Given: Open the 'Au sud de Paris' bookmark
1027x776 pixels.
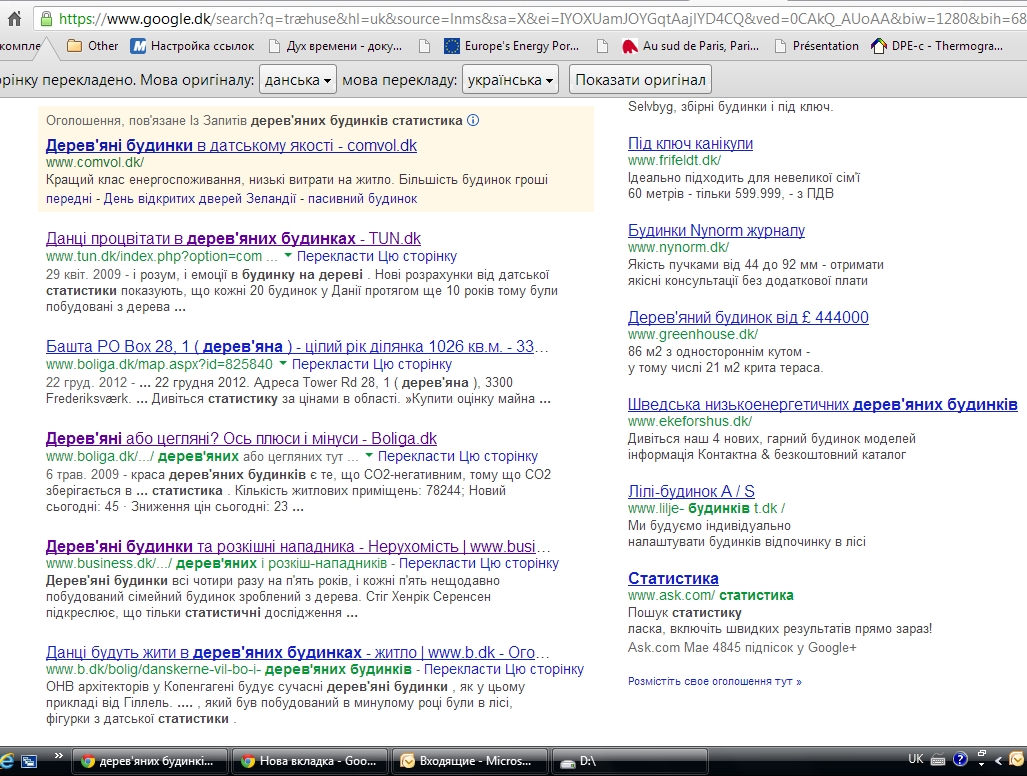Looking at the screenshot, I should point(690,46).
